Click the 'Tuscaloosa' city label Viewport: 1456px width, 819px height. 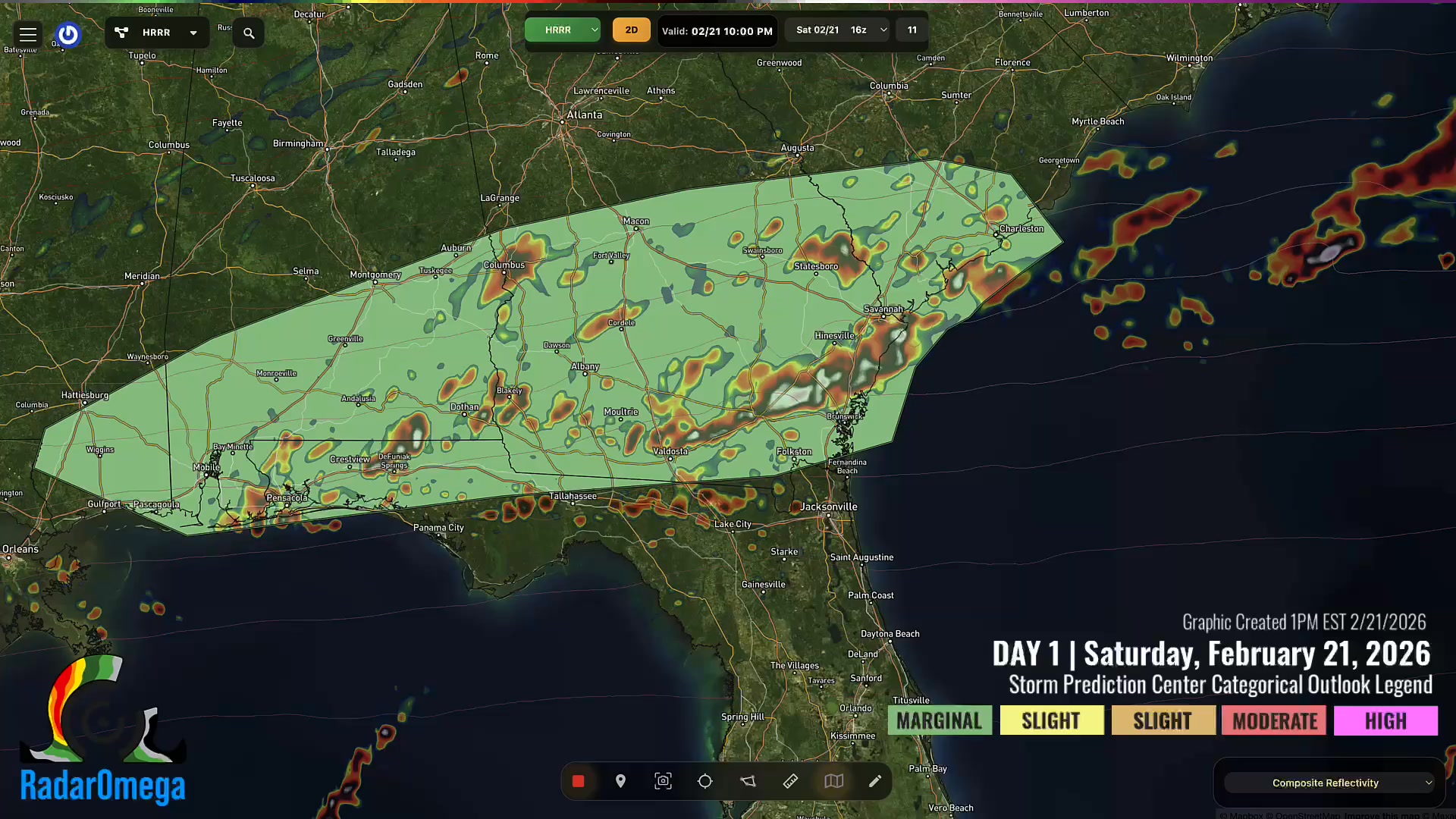(x=253, y=179)
